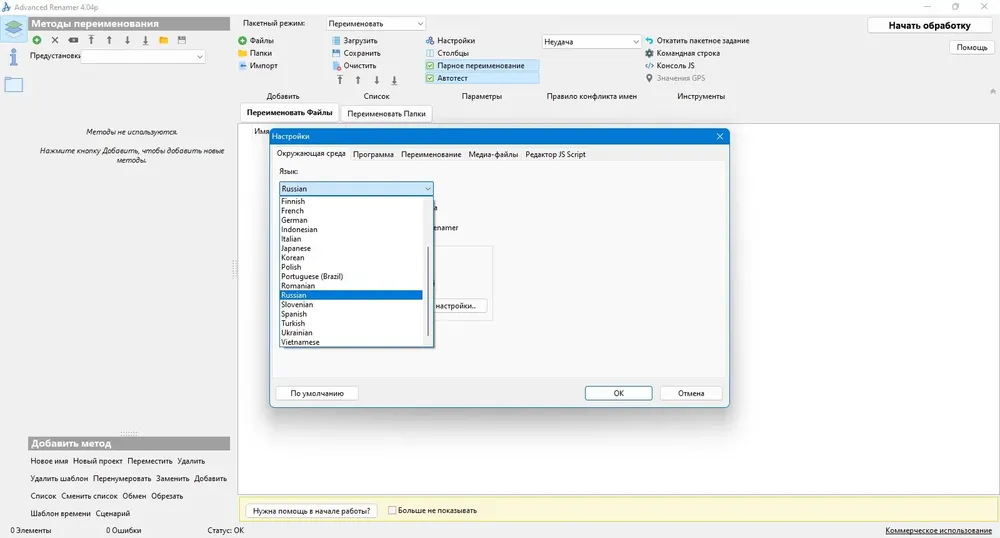
Task: Click the language list vertical scrollbar
Action: (x=428, y=290)
